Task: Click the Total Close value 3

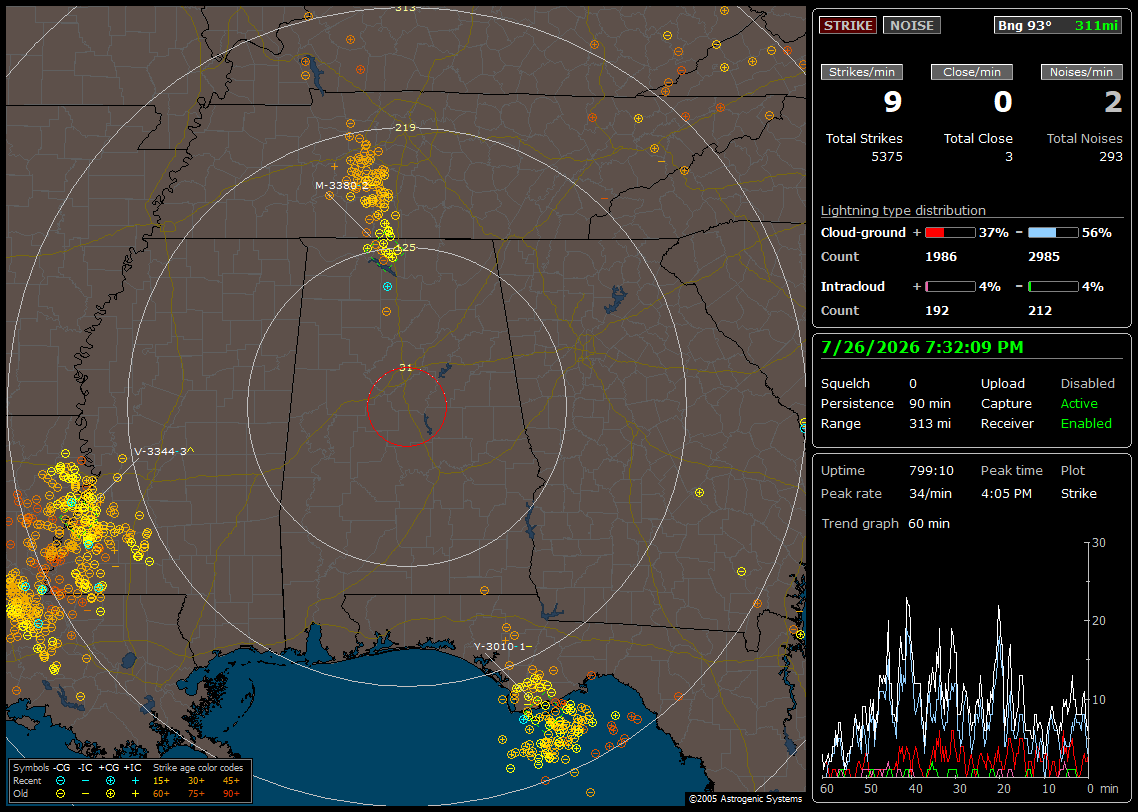Action: 1009,157
